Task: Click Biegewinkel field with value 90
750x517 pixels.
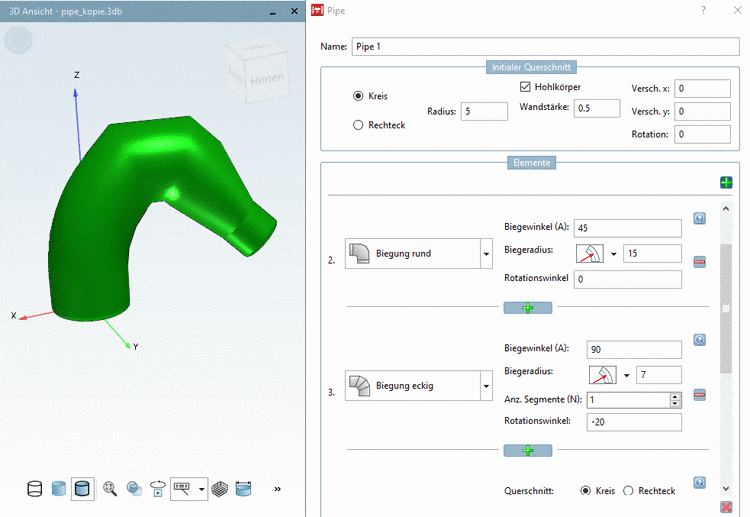Action: pyautogui.click(x=634, y=350)
